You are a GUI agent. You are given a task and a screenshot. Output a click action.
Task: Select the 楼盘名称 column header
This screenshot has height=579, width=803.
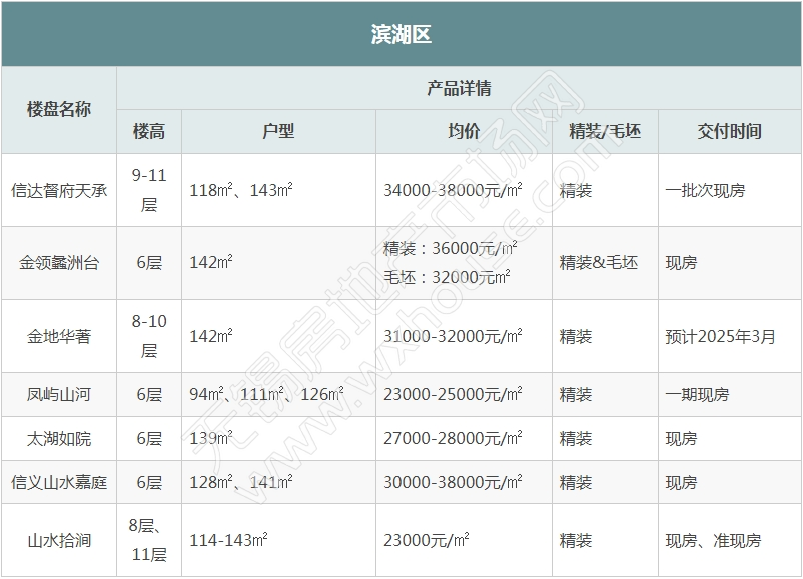tap(59, 109)
